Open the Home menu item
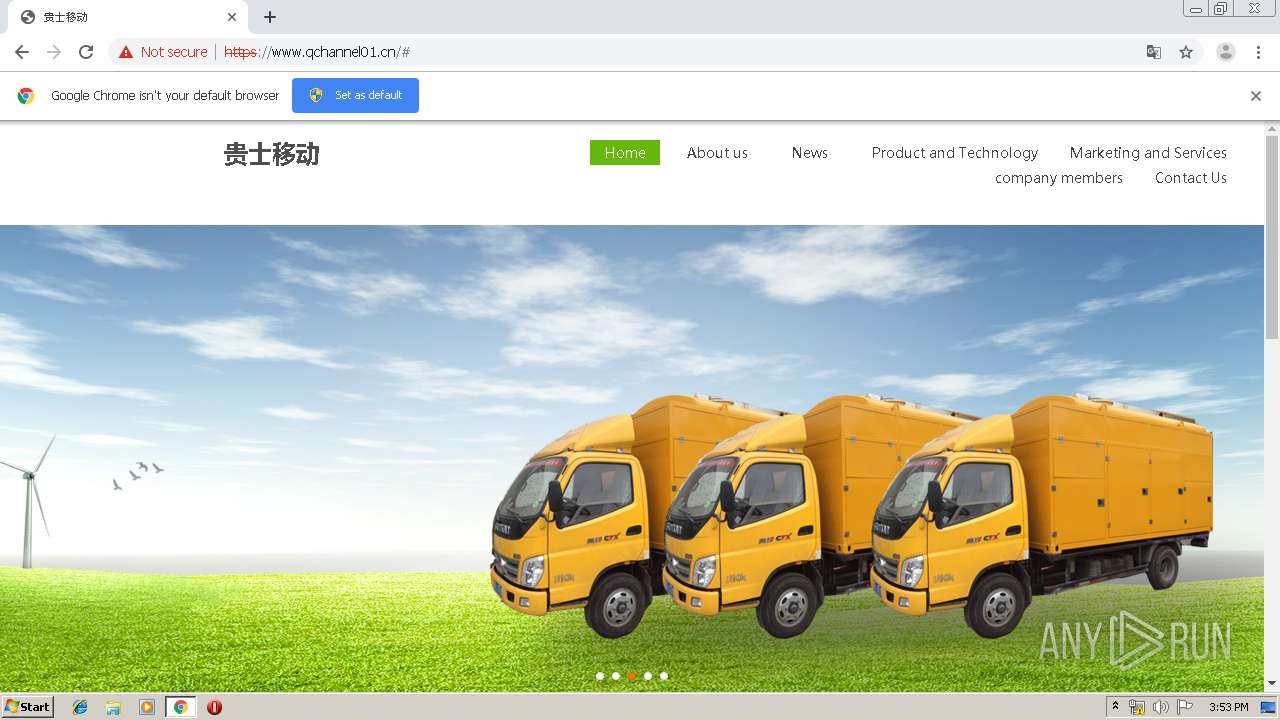The image size is (1280, 720). pyautogui.click(x=625, y=152)
